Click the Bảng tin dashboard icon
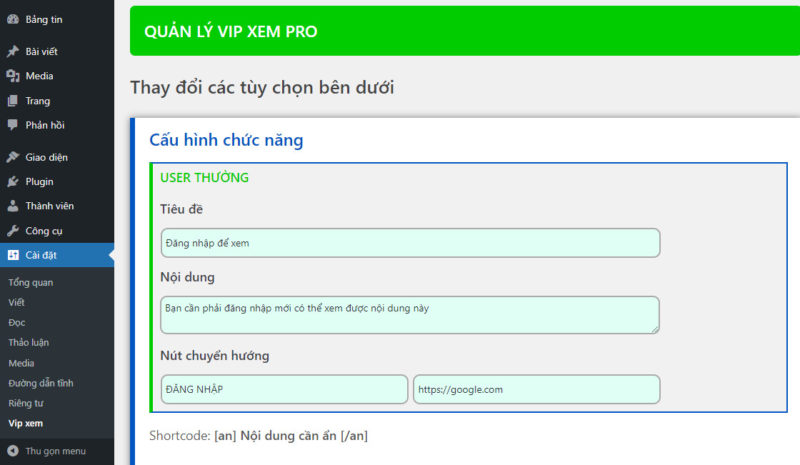This screenshot has height=465, width=800. 13,19
